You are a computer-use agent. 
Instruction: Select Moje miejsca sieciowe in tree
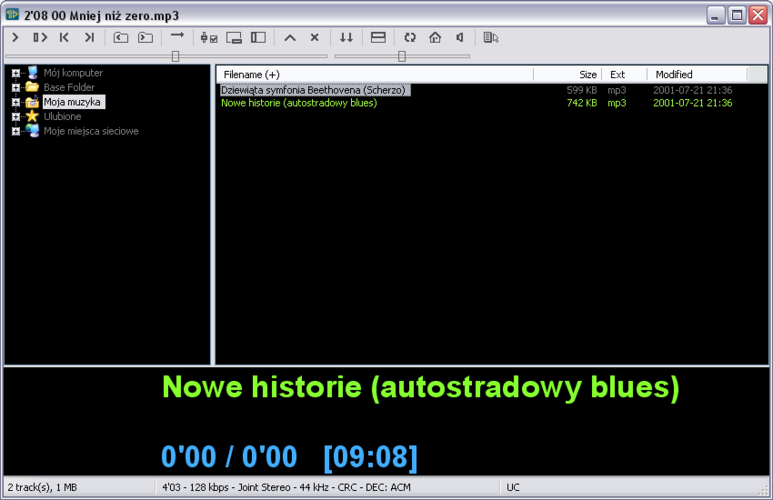click(x=91, y=131)
